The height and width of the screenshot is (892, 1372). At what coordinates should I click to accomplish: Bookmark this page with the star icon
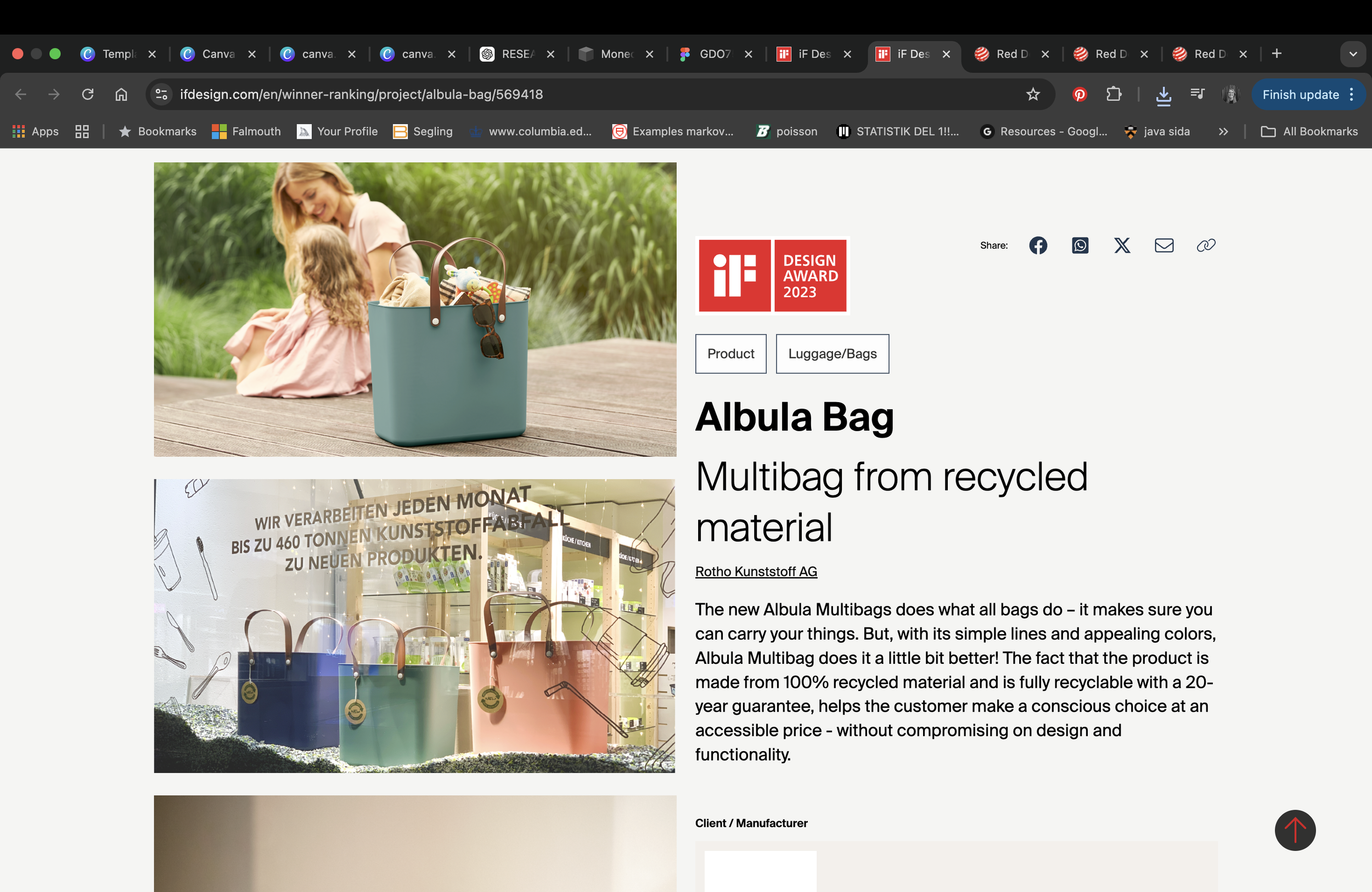pyautogui.click(x=1032, y=94)
